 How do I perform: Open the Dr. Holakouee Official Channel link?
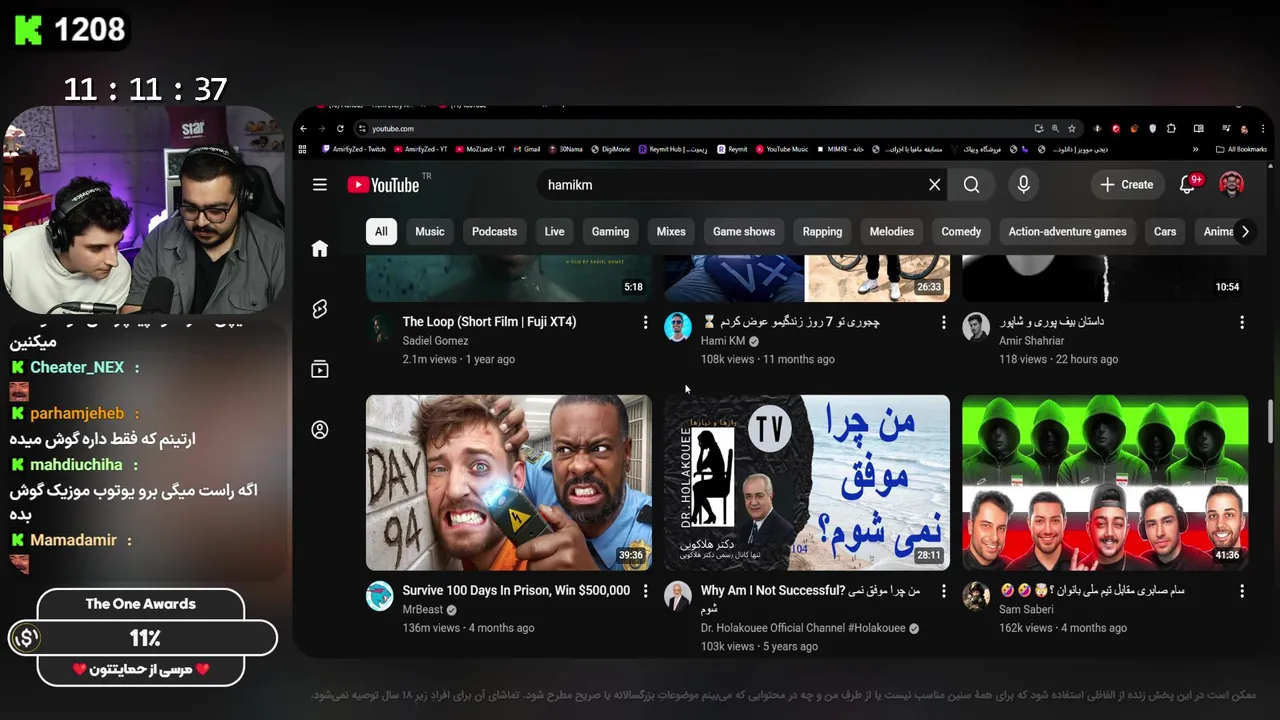[803, 628]
